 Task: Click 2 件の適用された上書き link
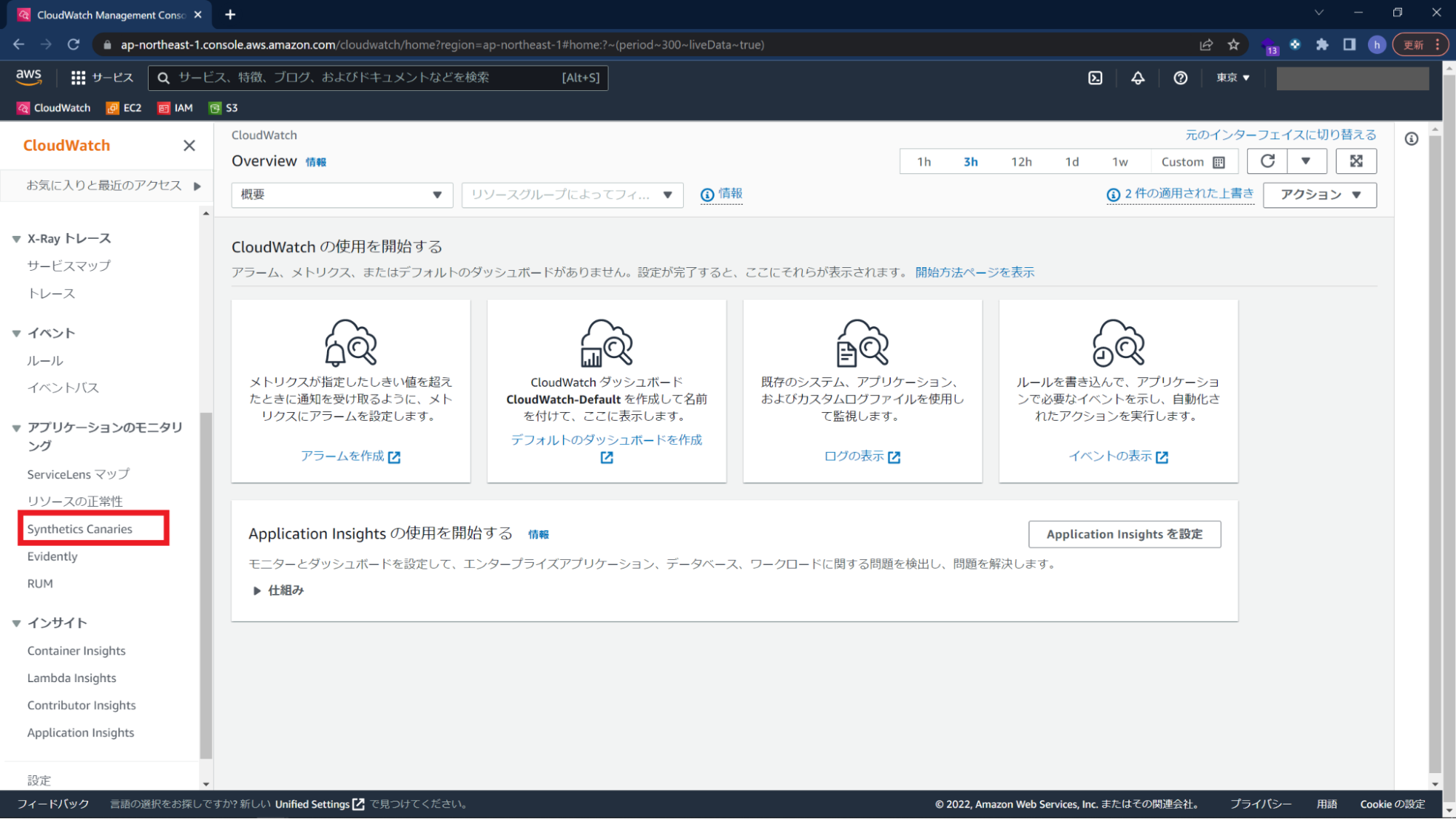(1180, 194)
